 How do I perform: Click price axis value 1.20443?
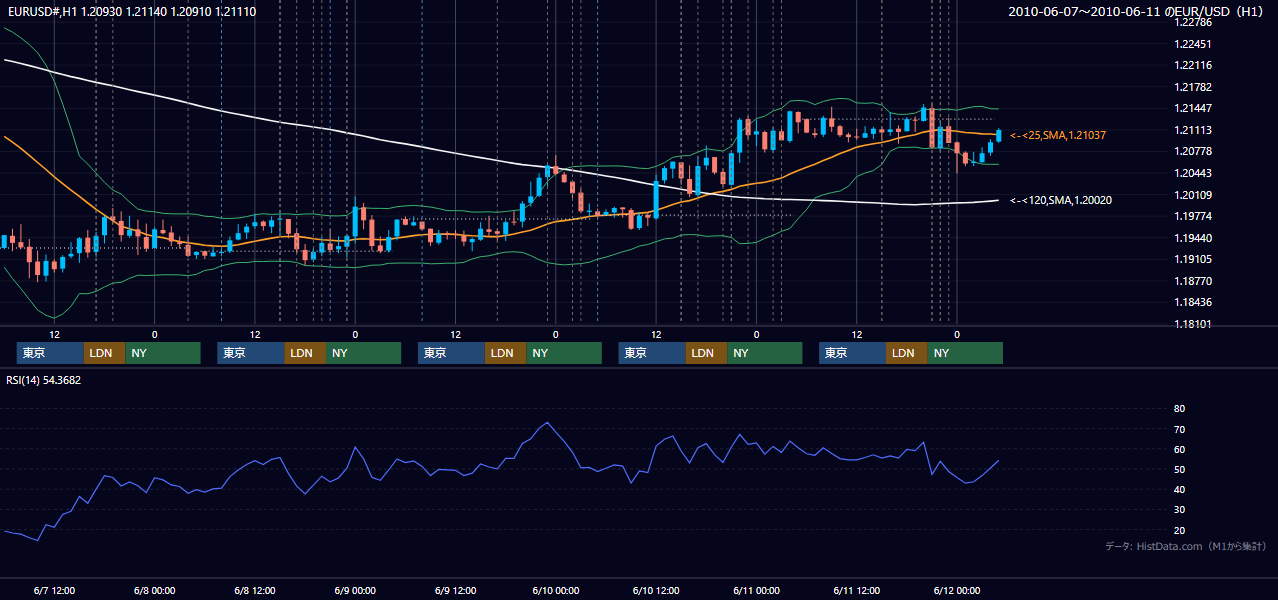[x=1193, y=173]
